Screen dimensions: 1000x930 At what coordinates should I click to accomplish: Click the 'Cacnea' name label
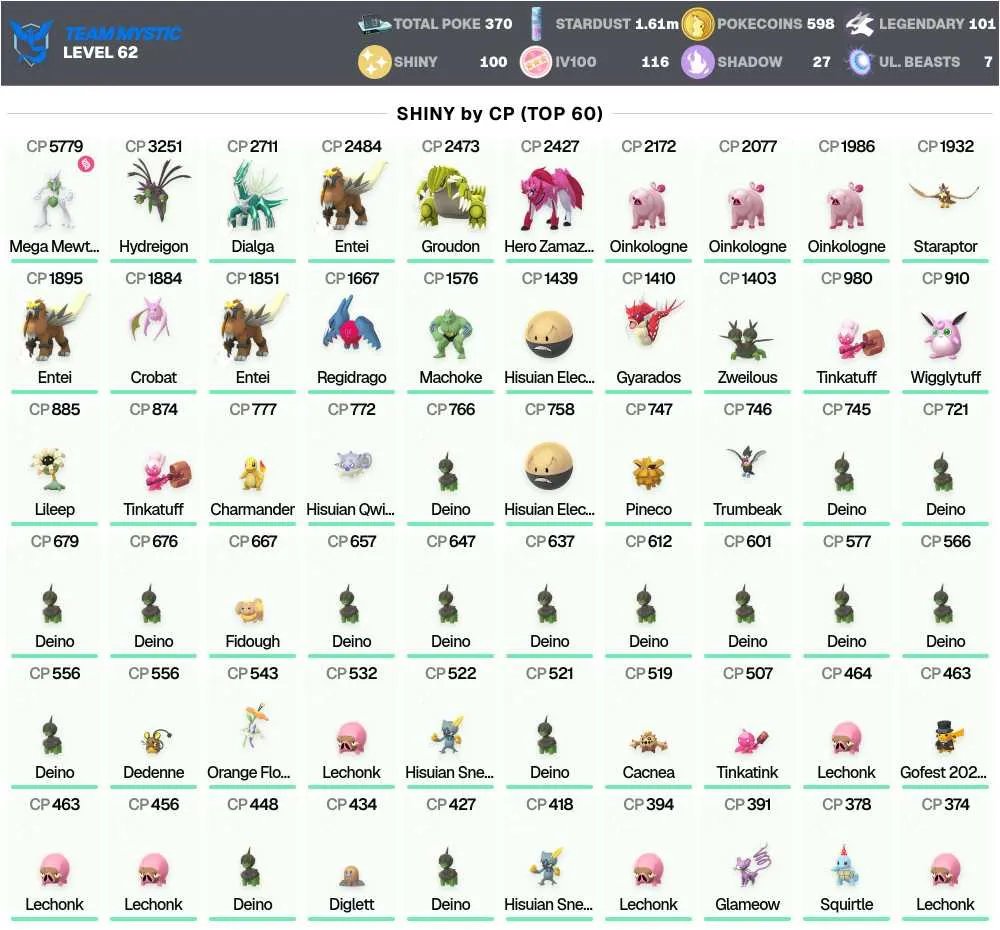pyautogui.click(x=649, y=772)
